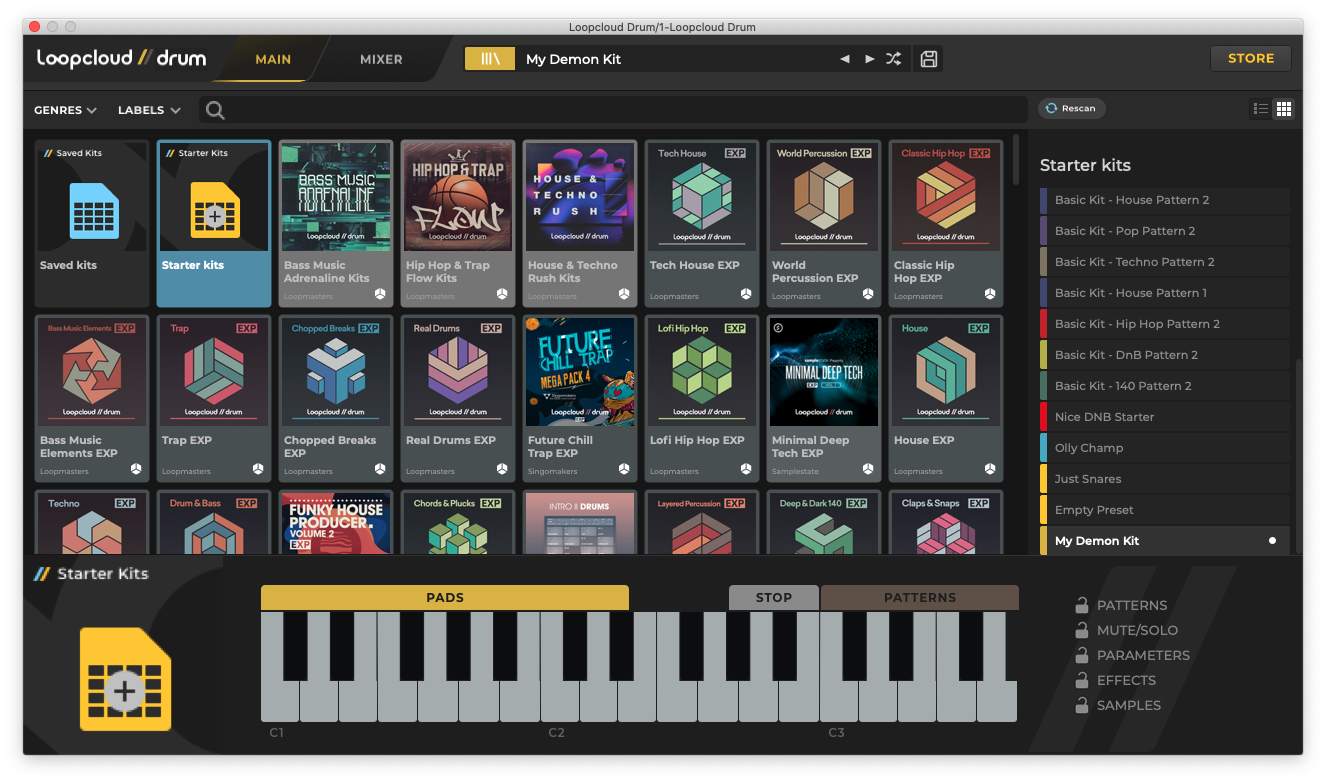Load Basic Kit - 140 Pattern 2

point(1165,386)
